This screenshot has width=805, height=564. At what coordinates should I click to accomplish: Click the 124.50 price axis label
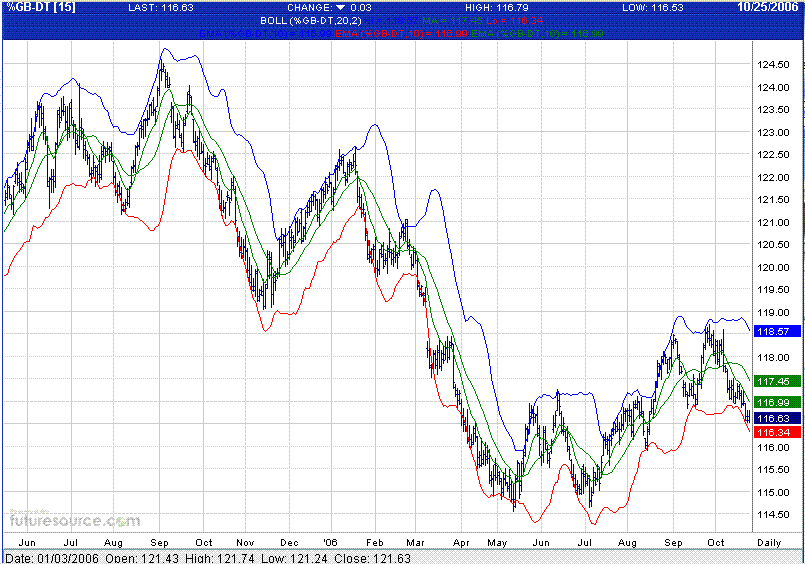point(774,65)
